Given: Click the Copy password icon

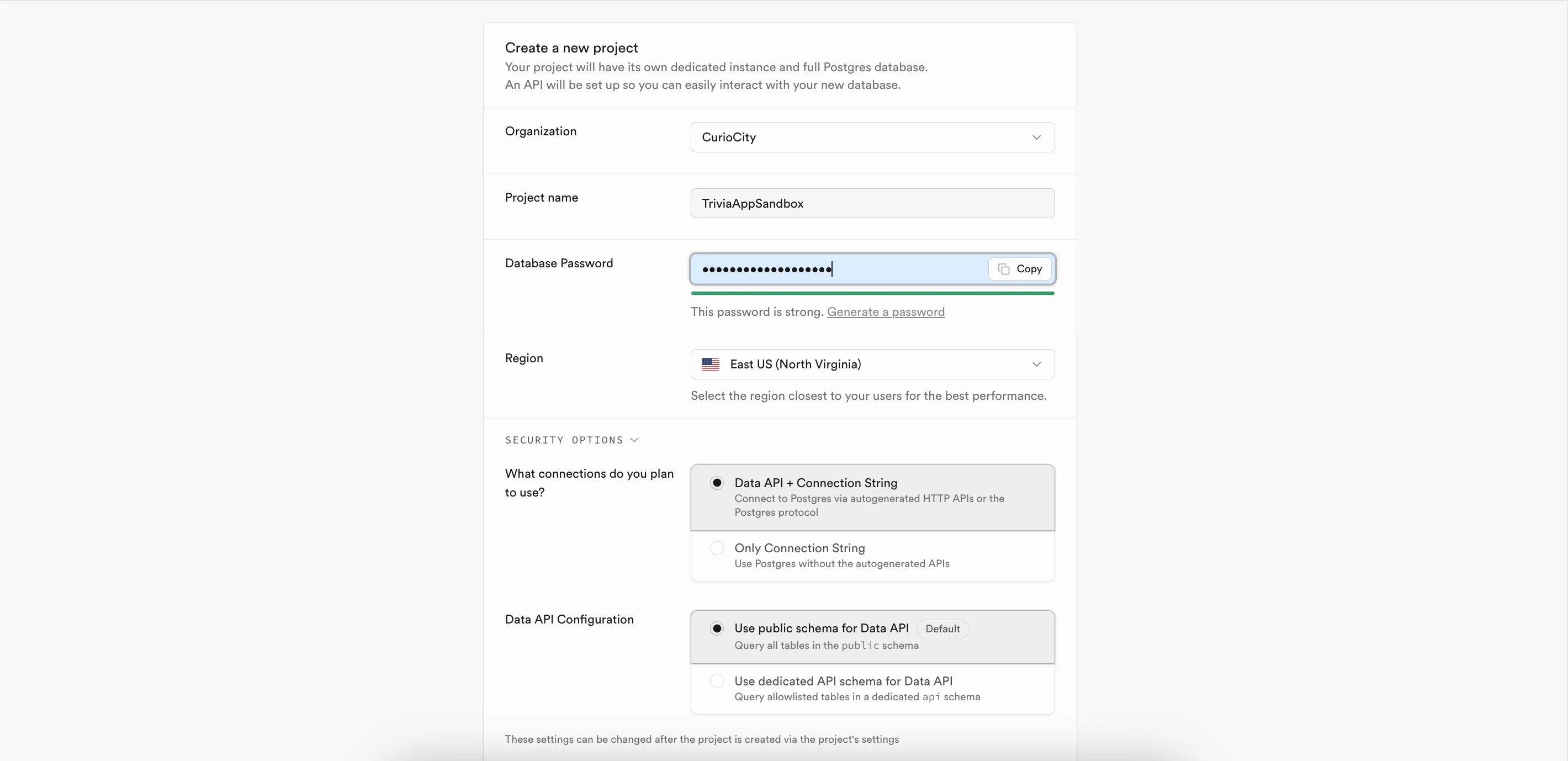Looking at the screenshot, I should coord(1004,269).
